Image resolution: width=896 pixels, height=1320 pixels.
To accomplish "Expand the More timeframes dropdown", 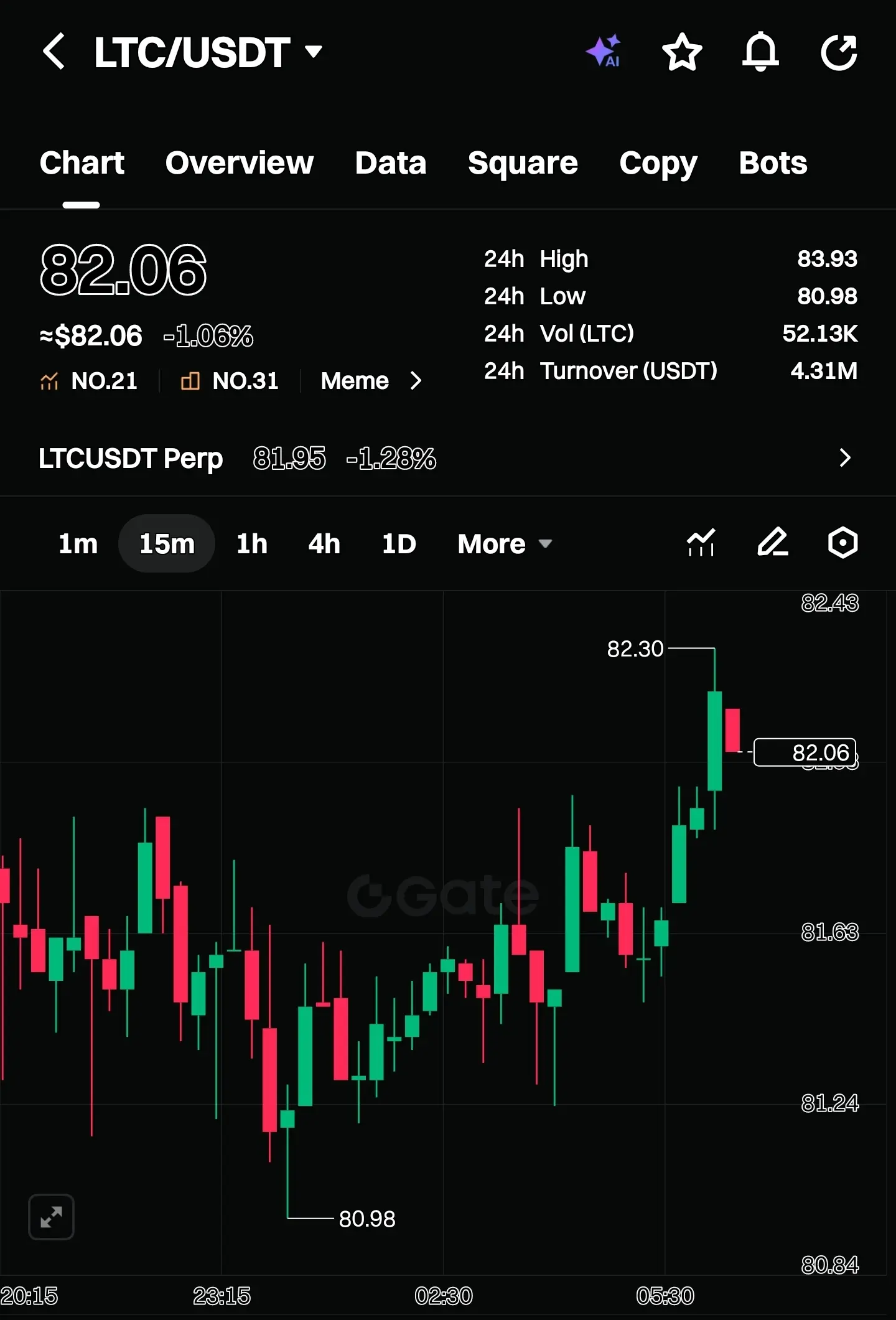I will coord(505,544).
